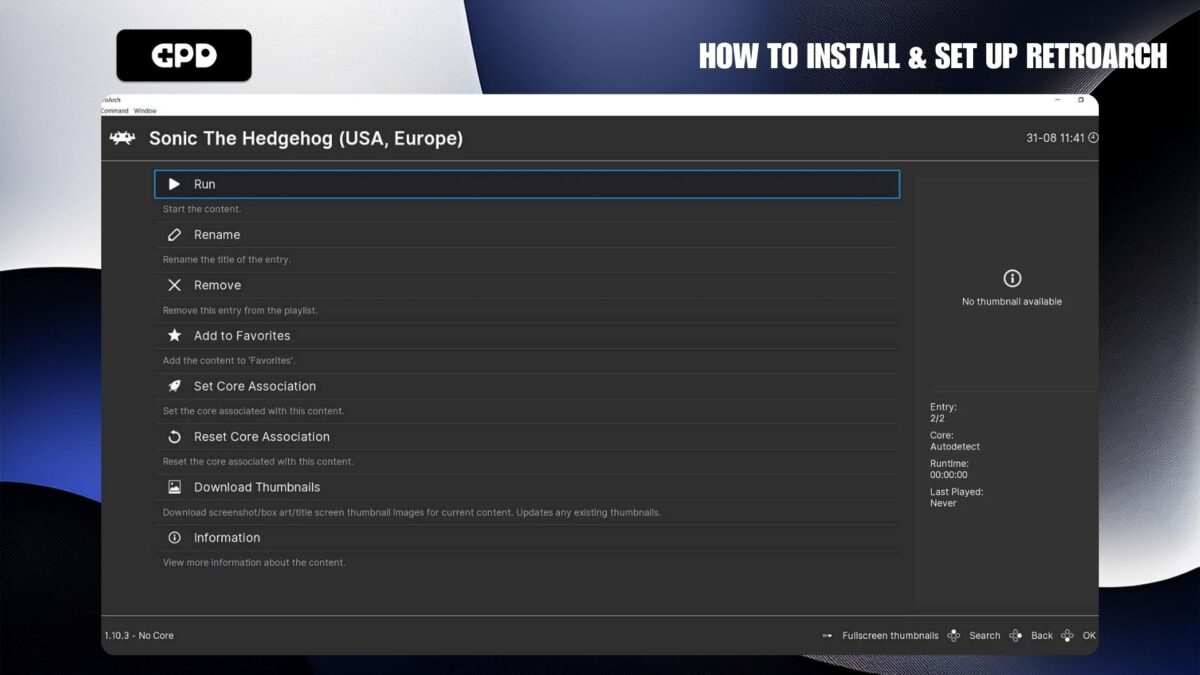Toggle Fullscreen thumbnails in footer
1200x675 pixels.
click(x=889, y=636)
